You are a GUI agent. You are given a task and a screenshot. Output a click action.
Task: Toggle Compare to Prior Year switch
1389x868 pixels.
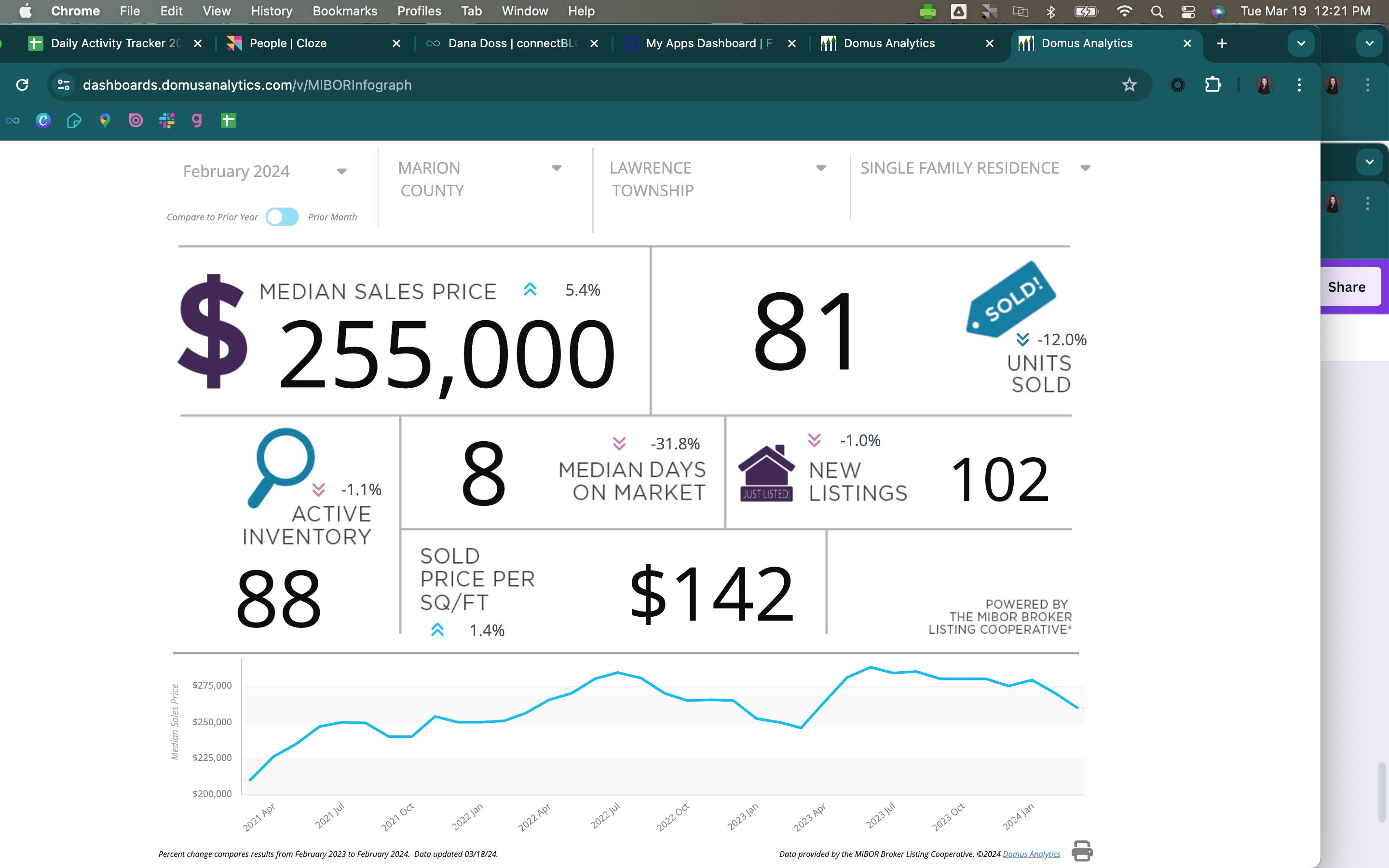pyautogui.click(x=282, y=217)
